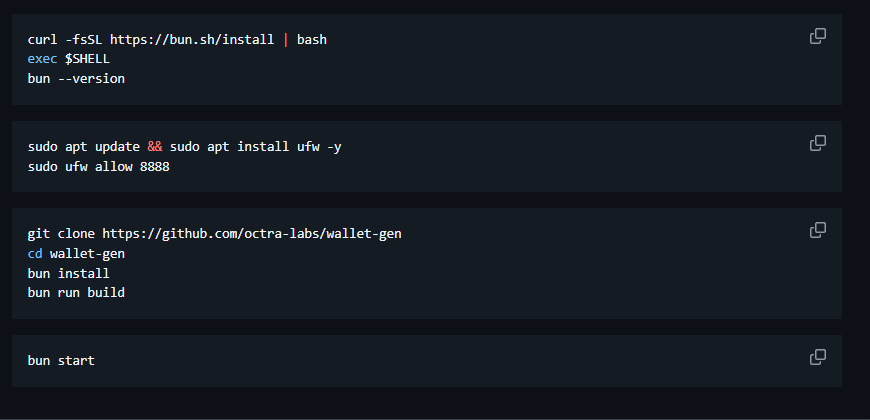Copy the curl bun install code block
Viewport: 870px width, 420px height.
click(818, 36)
